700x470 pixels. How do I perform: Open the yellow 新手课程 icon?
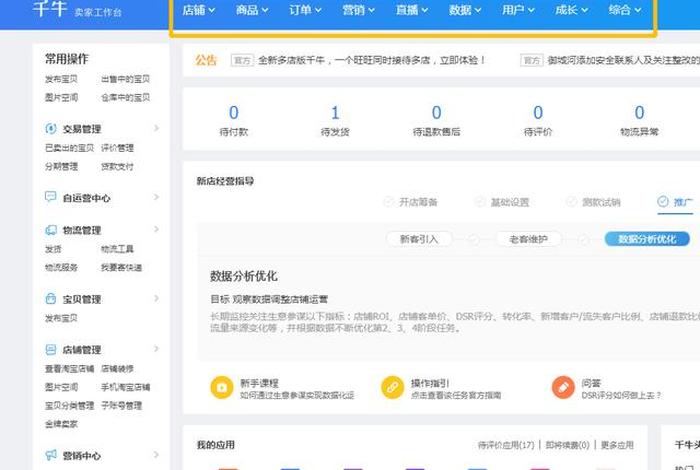pos(222,387)
